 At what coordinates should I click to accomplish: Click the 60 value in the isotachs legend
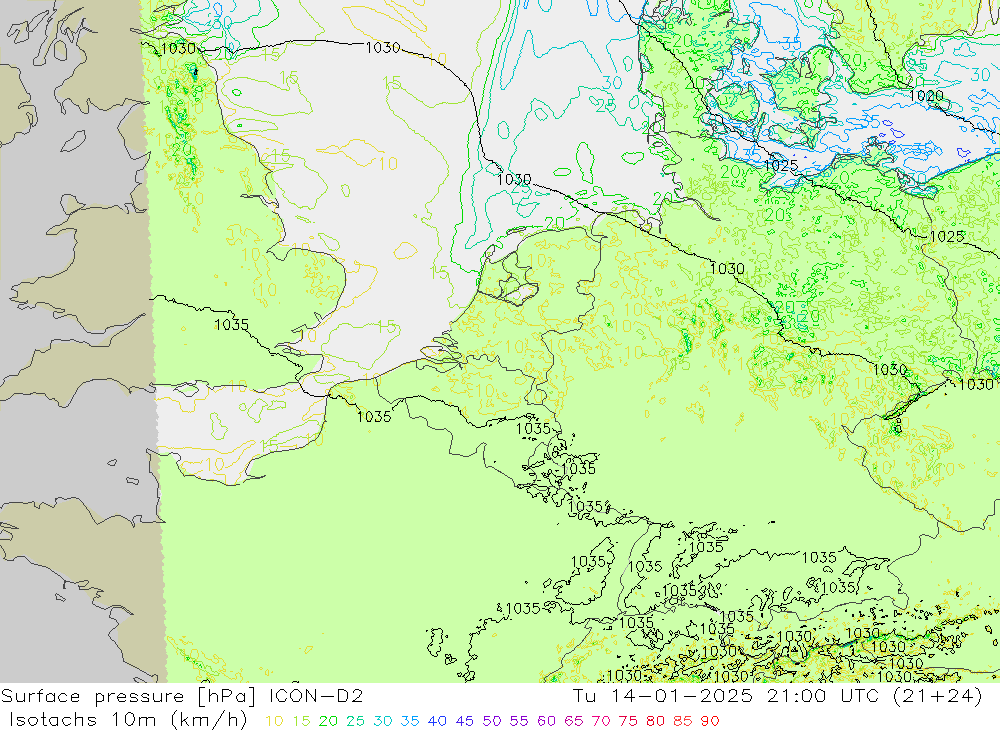coord(546,721)
